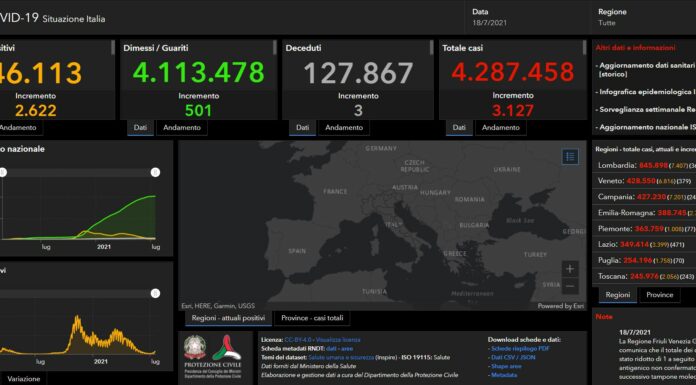Open the Visualizza licenza link
This screenshot has width=696, height=385.
coord(338,340)
